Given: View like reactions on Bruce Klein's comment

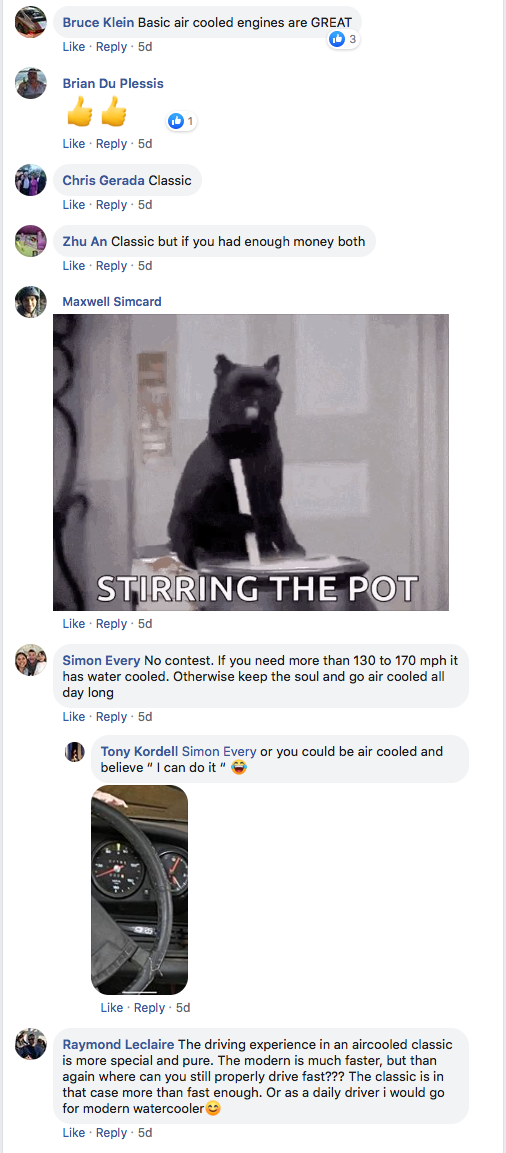Looking at the screenshot, I should pos(343,39).
